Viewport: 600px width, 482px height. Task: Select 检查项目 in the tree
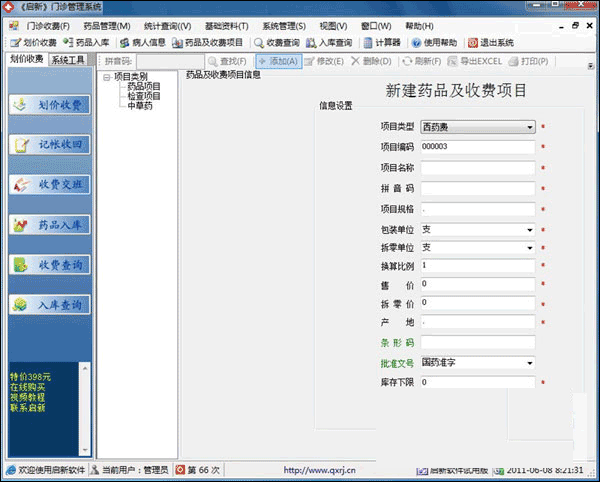(144, 96)
